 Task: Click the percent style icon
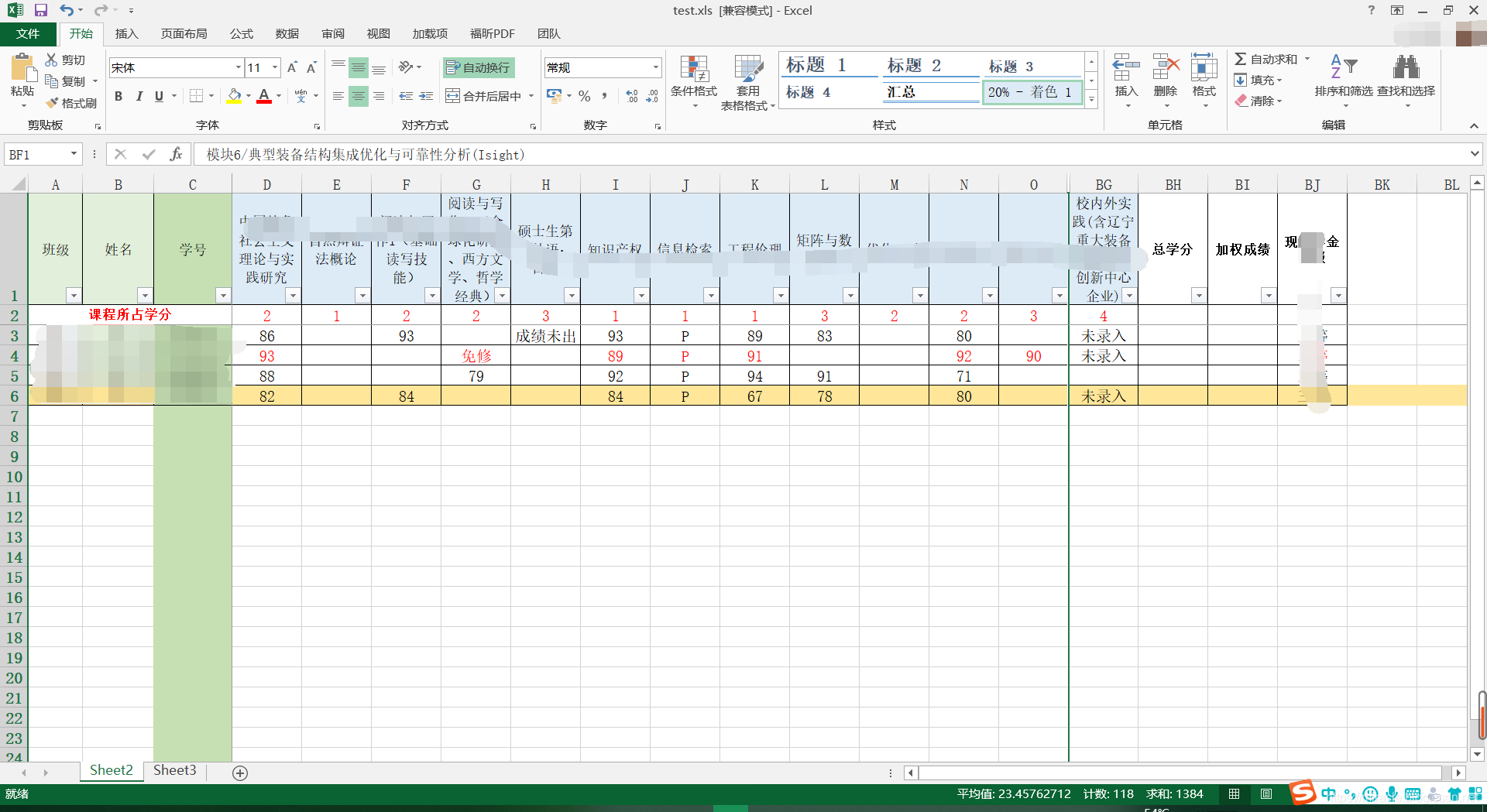pyautogui.click(x=585, y=96)
